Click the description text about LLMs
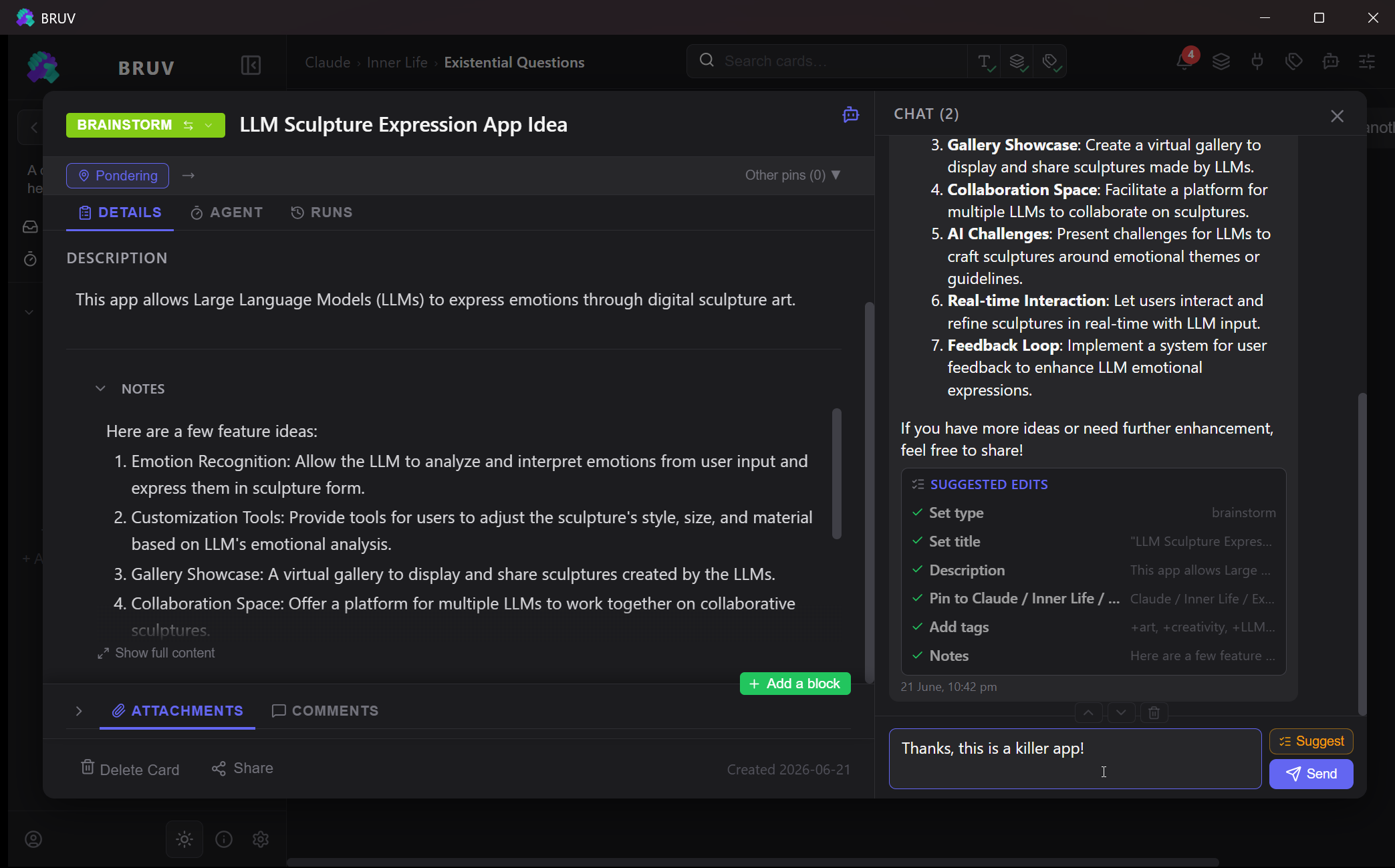1395x868 pixels. (x=435, y=299)
